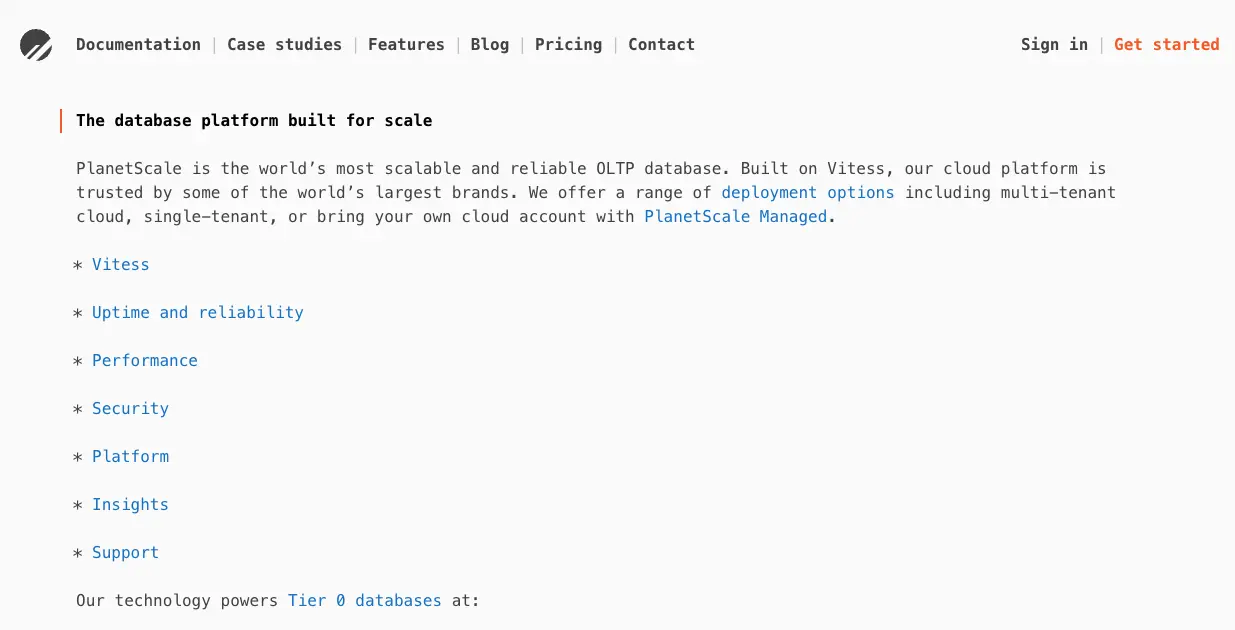Click the Insights link
Screen dimensions: 1235x630
coord(130,504)
